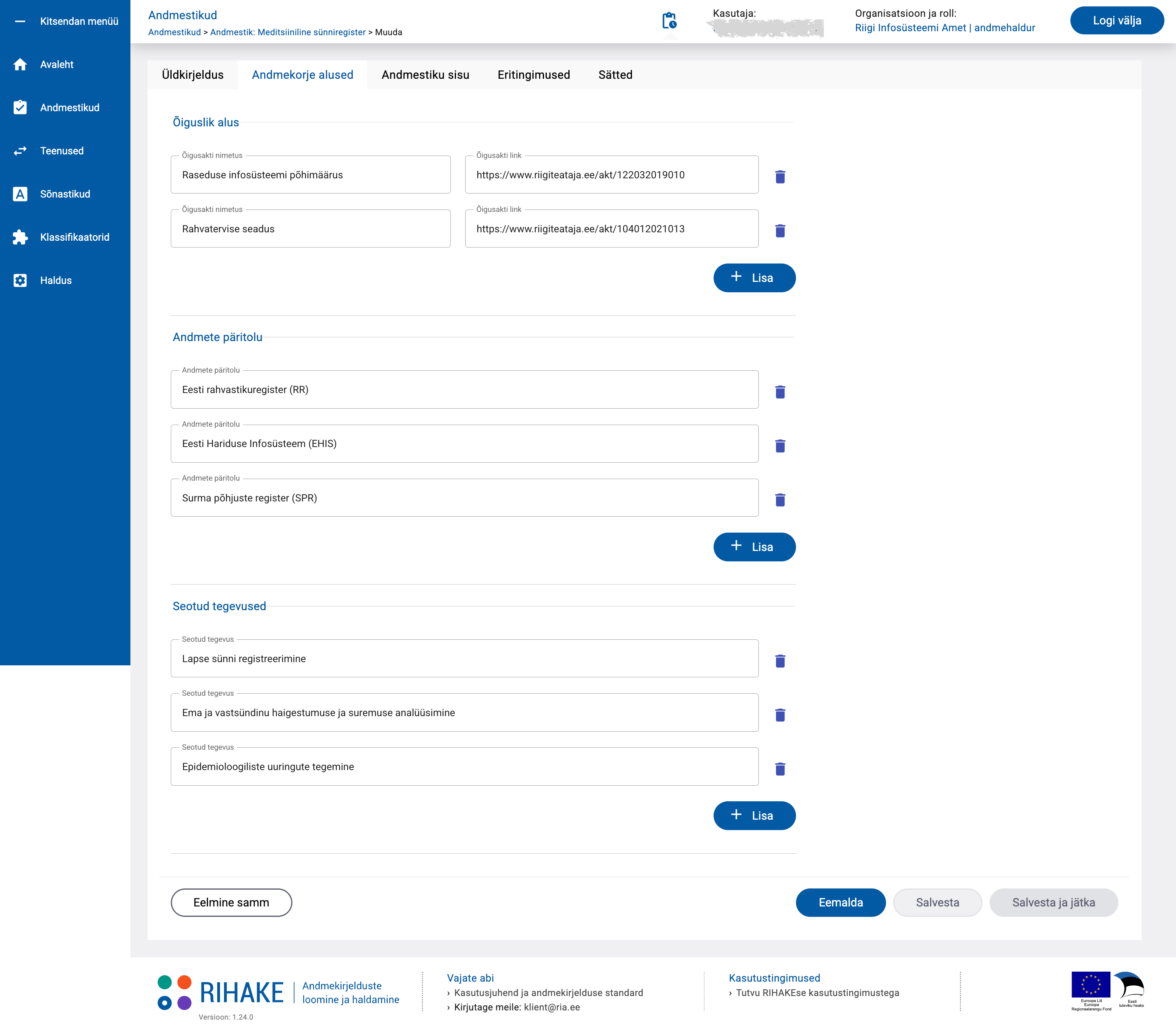
Task: Remove Eesti rahvastikuregister (RR) entry
Action: pyautogui.click(x=780, y=391)
